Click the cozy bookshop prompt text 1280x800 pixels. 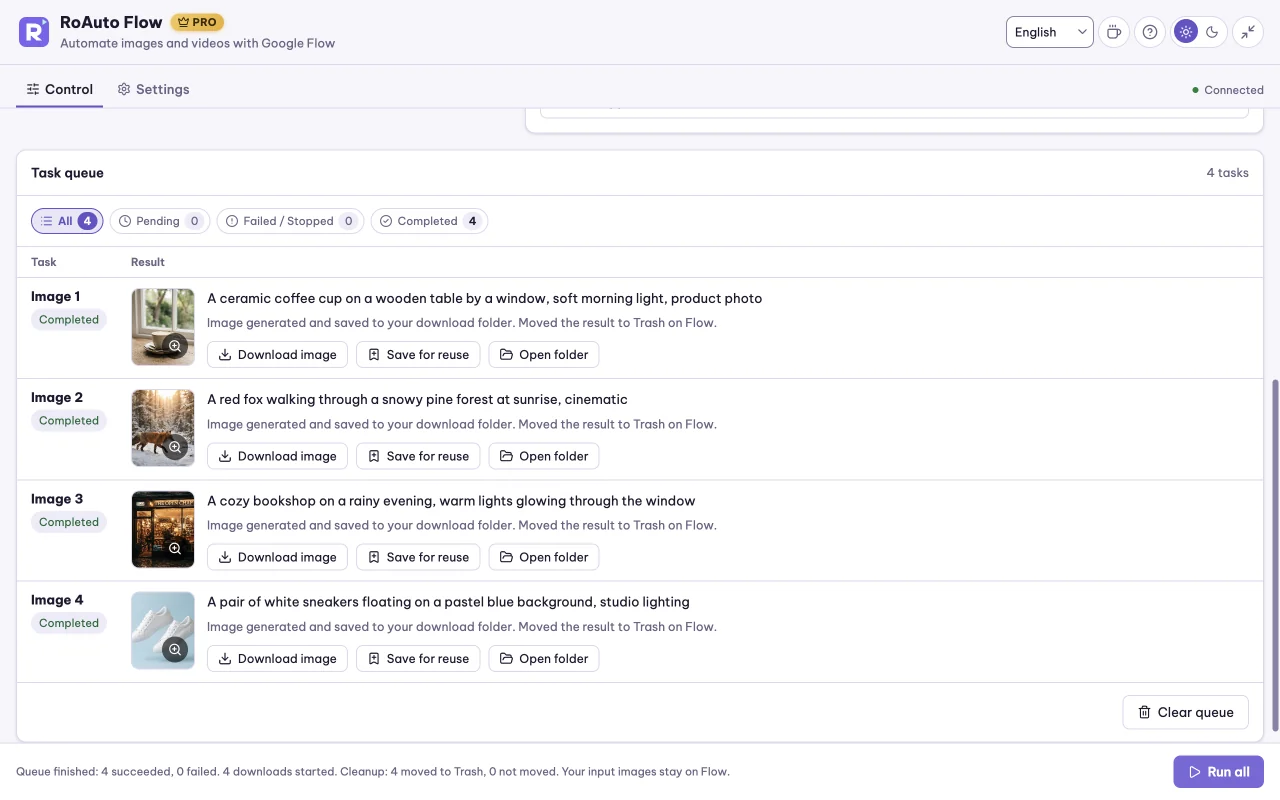[x=451, y=501]
